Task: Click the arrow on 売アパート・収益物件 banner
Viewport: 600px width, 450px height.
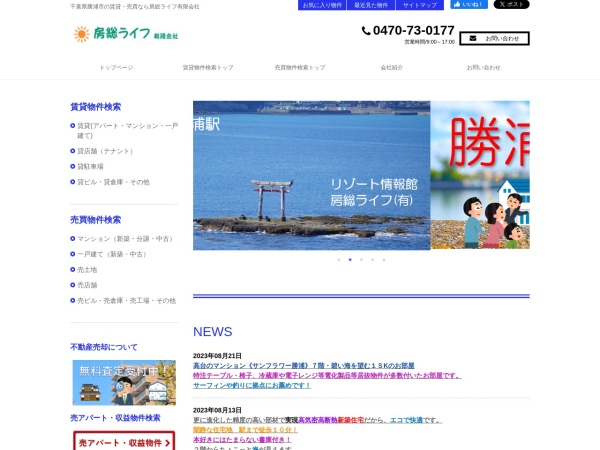Action: pos(167,443)
